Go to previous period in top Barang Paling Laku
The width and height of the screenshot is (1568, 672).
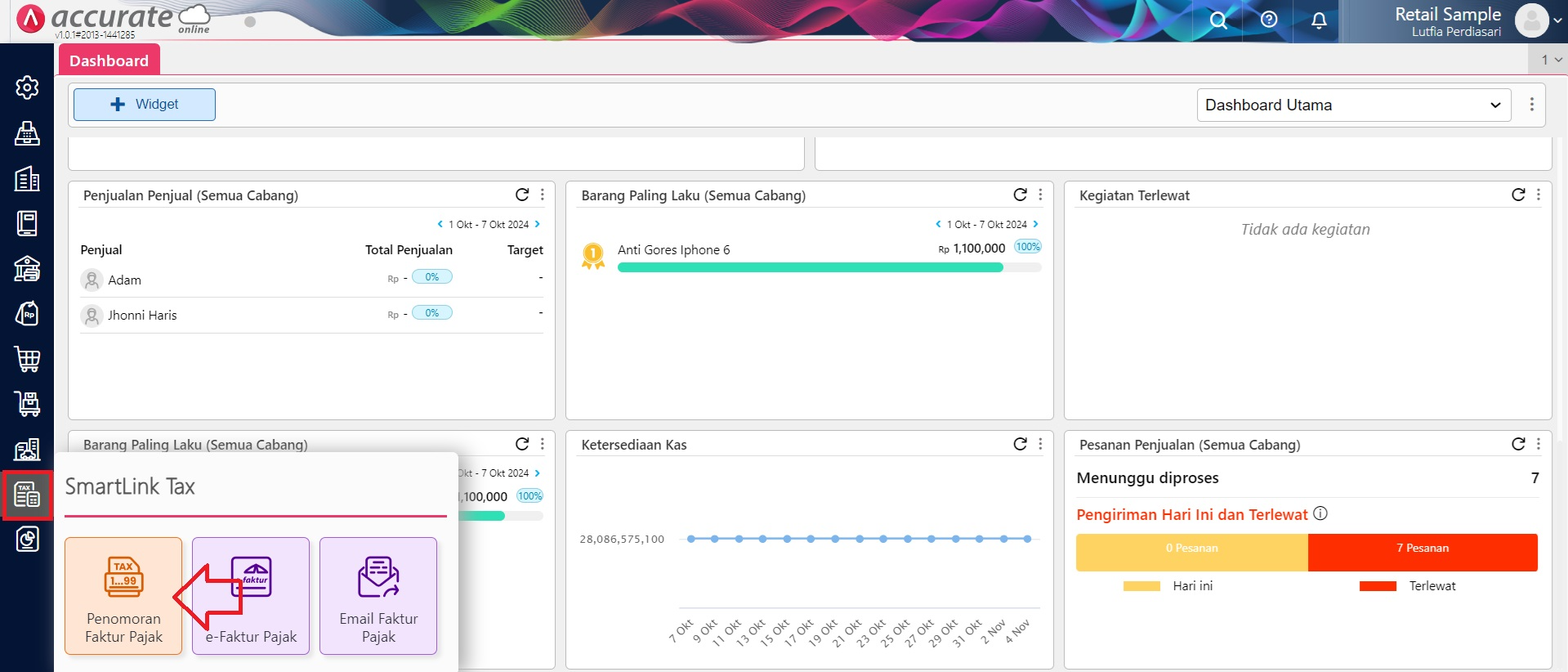coord(938,224)
